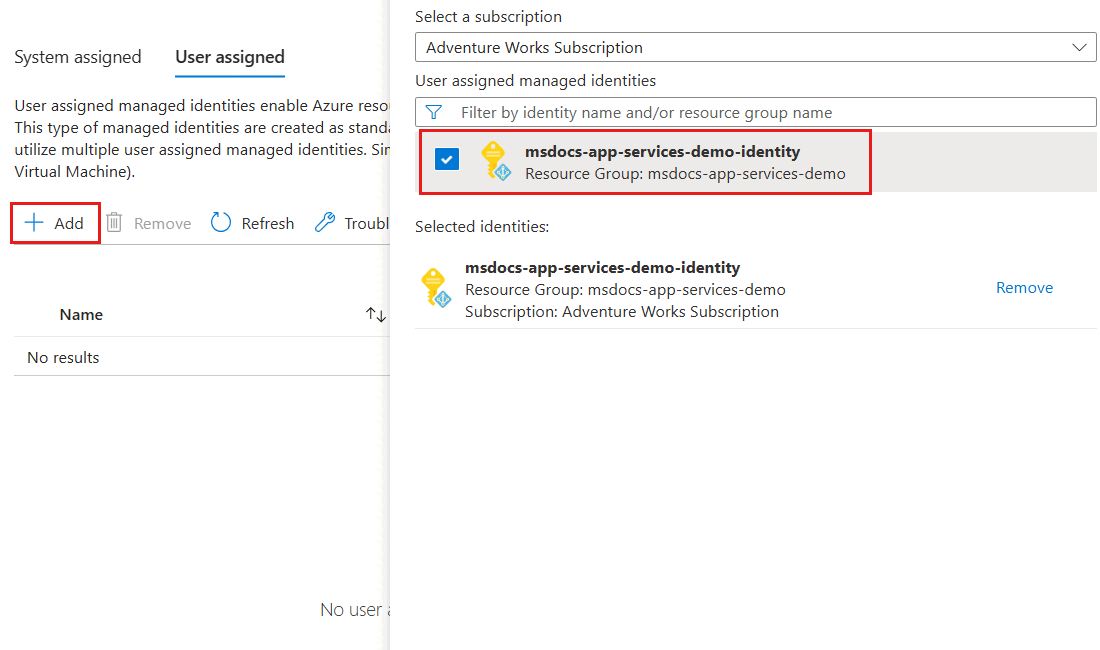
Task: Click the wrench Troubleshoot icon
Action: (x=325, y=223)
